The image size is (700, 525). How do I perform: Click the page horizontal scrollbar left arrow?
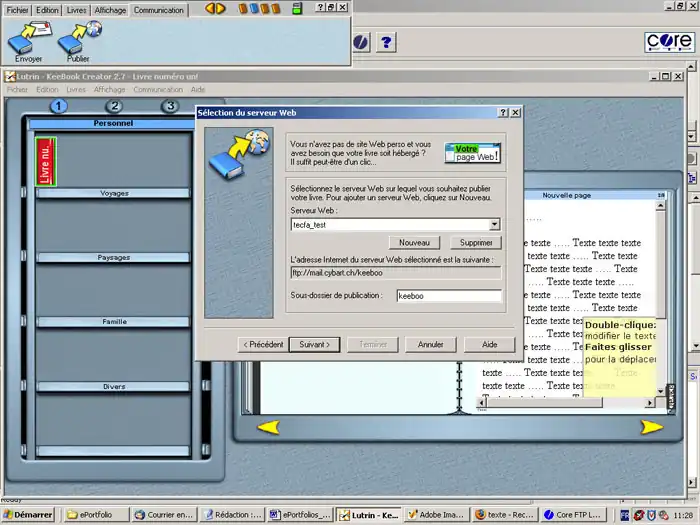pos(482,403)
